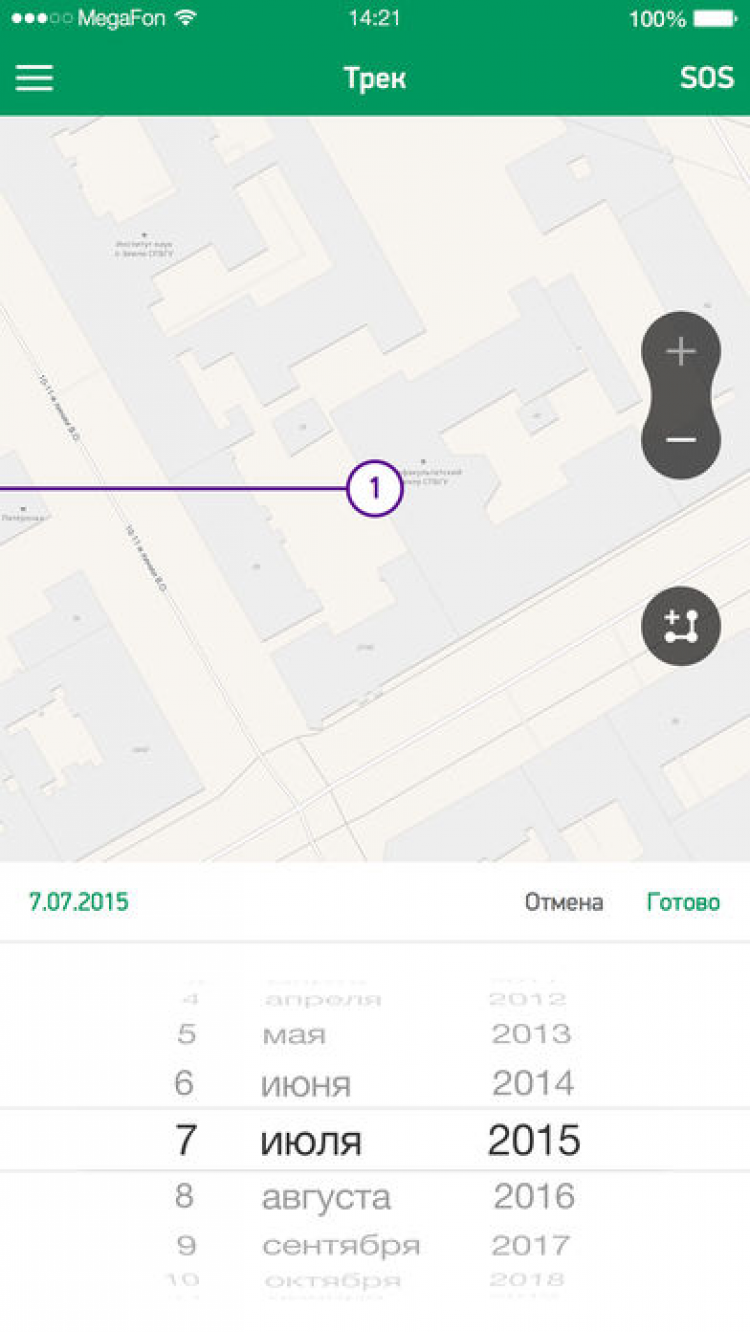Screen dimensions: 750x1332
Task: Open the hamburger menu
Action: coord(34,78)
